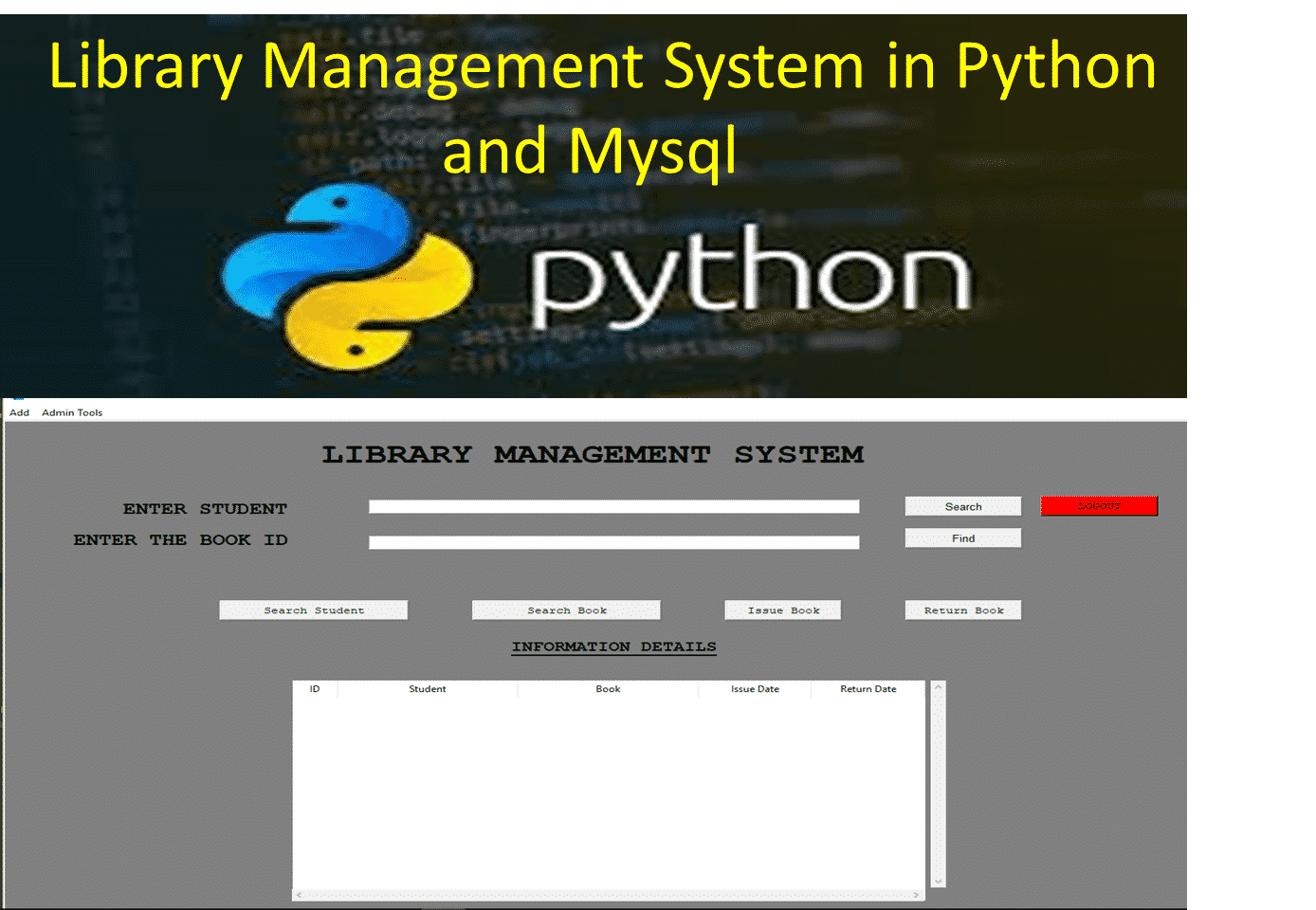Viewport: 1316px width, 910px height.
Task: Click the Find button beside book ID field
Action: pos(962,537)
